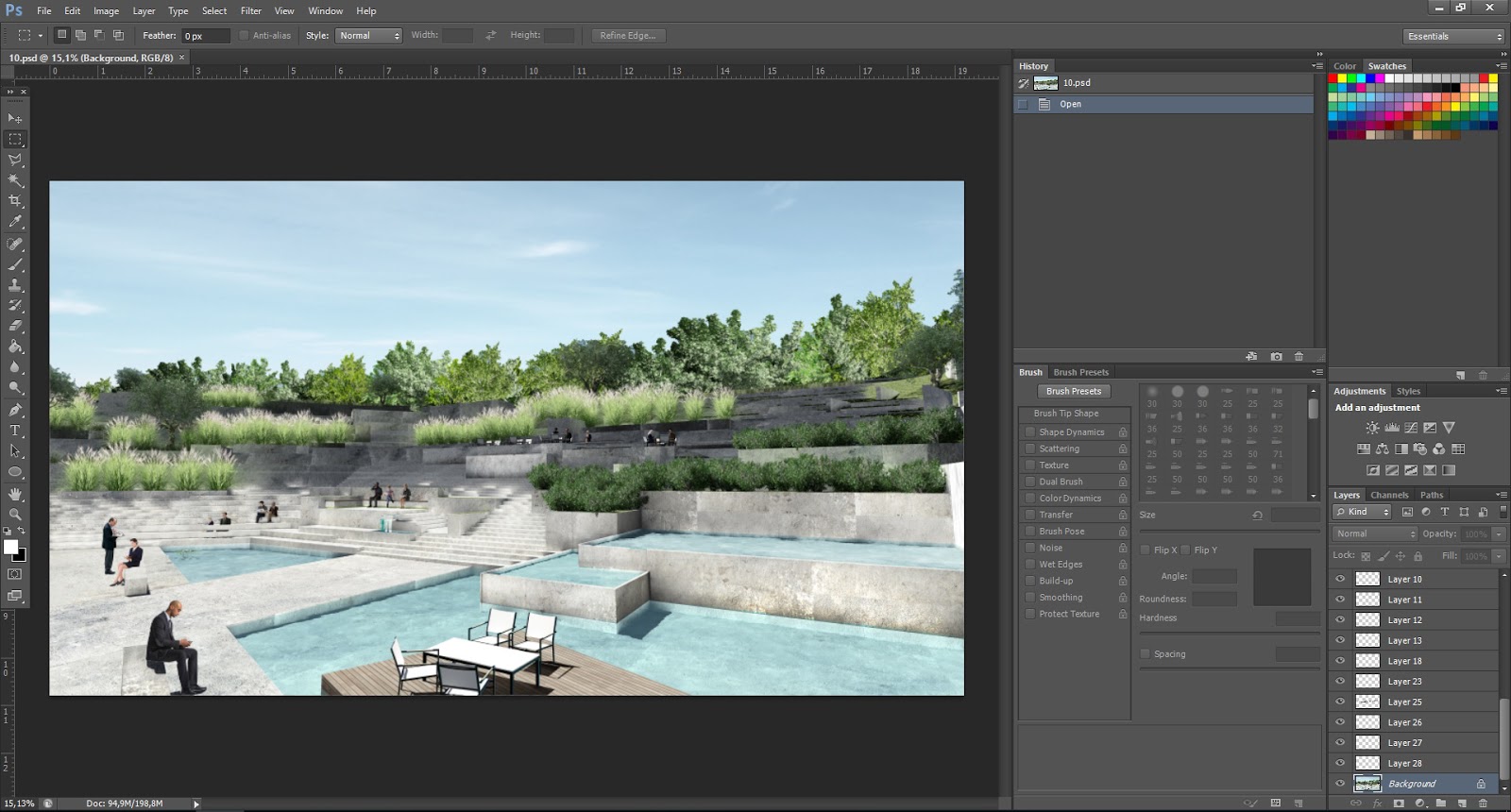Viewport: 1511px width, 812px height.
Task: Hide Layer 25 visibility eye
Action: pyautogui.click(x=1340, y=702)
